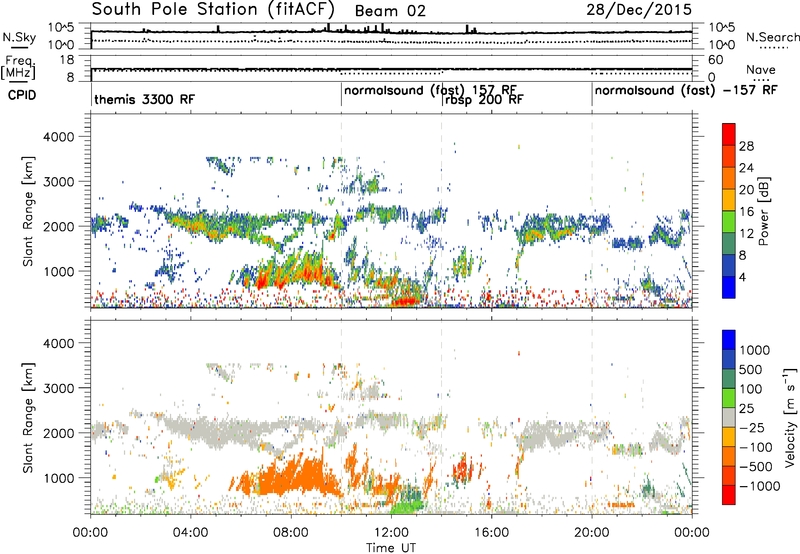This screenshot has width=800, height=554.
Task: Click the 'Velocity [m s⁻¹]' colorbar label
Action: point(790,417)
